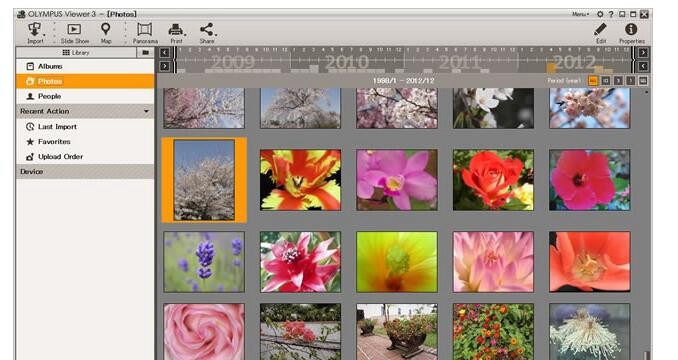Grab the timeline's right range handle
This screenshot has width=678, height=360.
click(x=634, y=60)
